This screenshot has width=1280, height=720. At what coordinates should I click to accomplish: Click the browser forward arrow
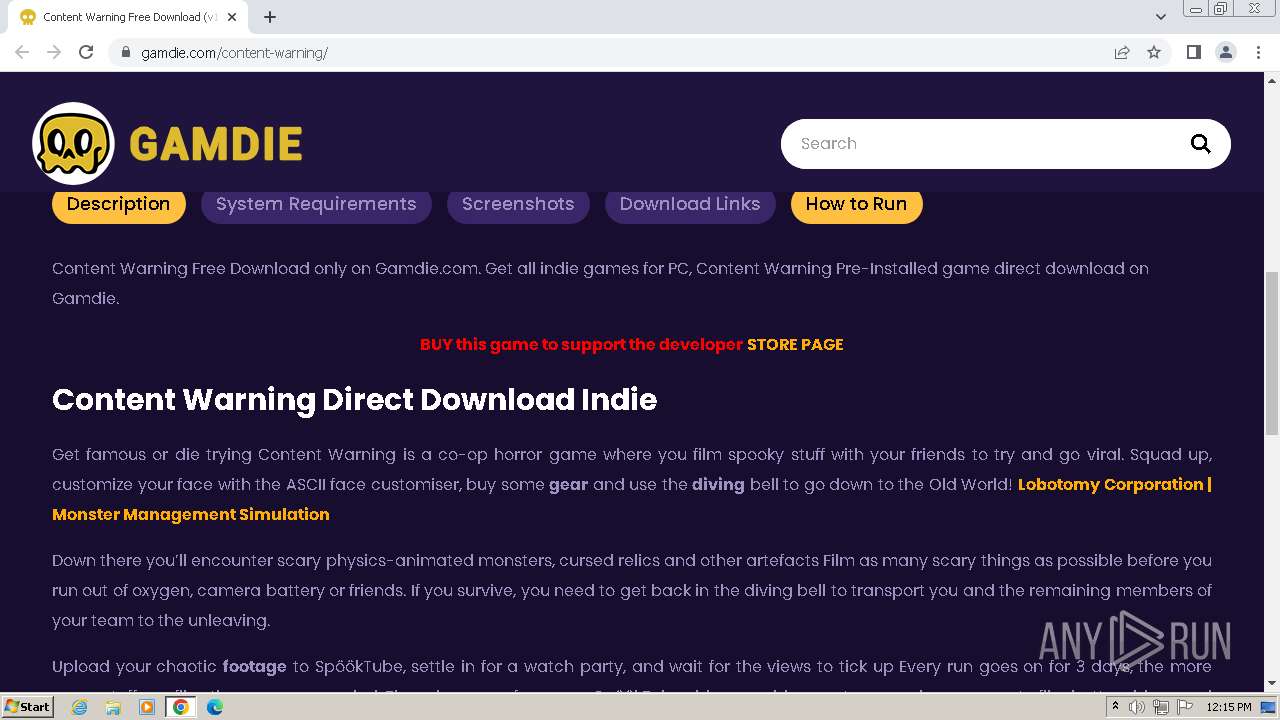(54, 52)
